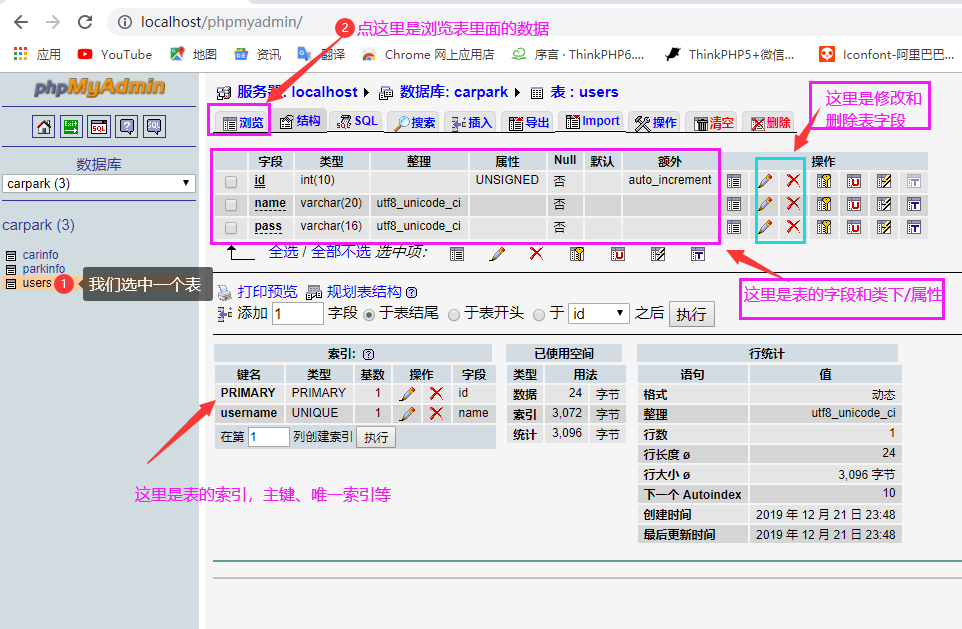The image size is (962, 629).
Task: Add fulltext index to pass field via T icon
Action: 914,226
